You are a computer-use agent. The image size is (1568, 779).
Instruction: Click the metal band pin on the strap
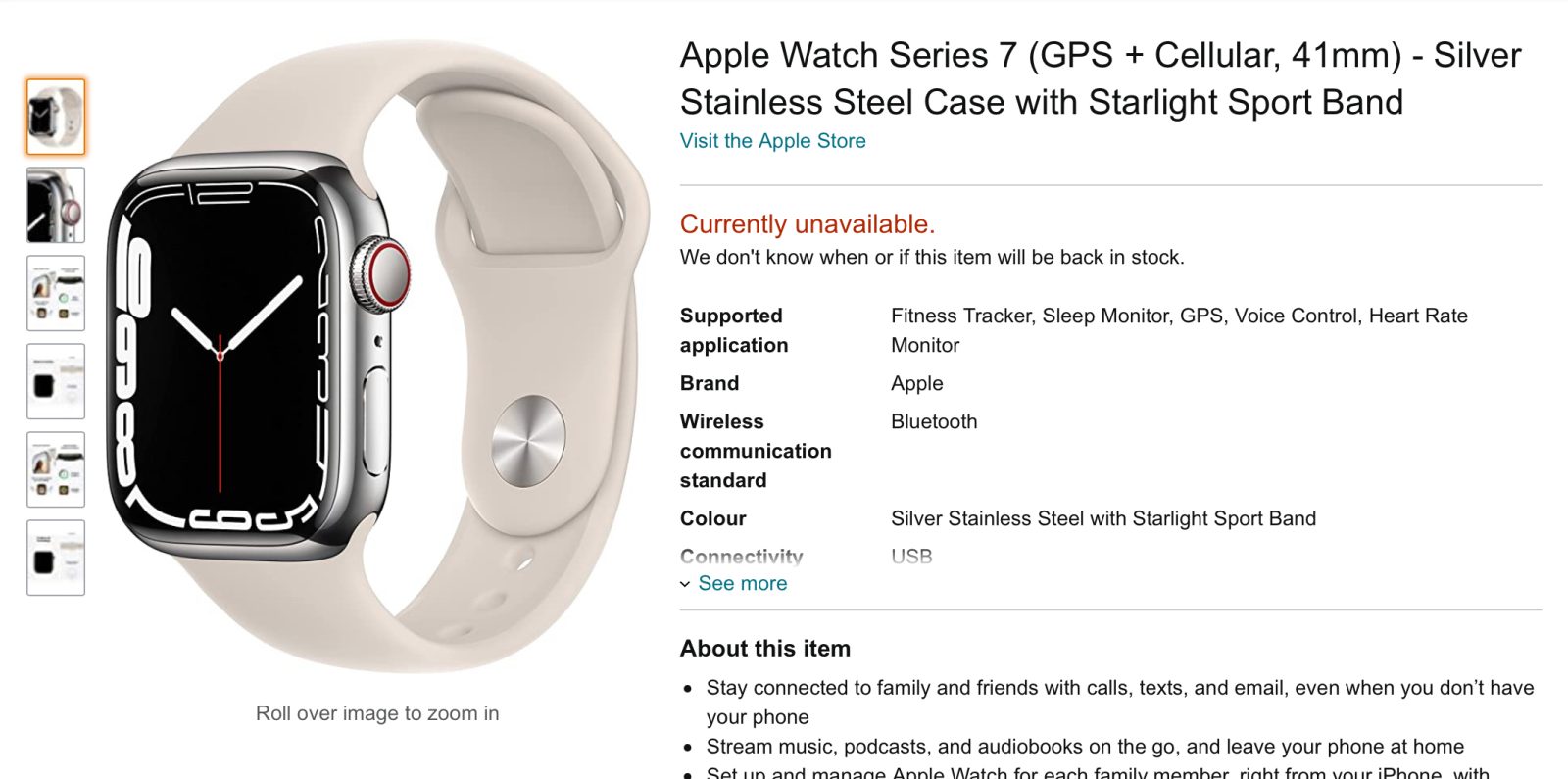pos(528,442)
